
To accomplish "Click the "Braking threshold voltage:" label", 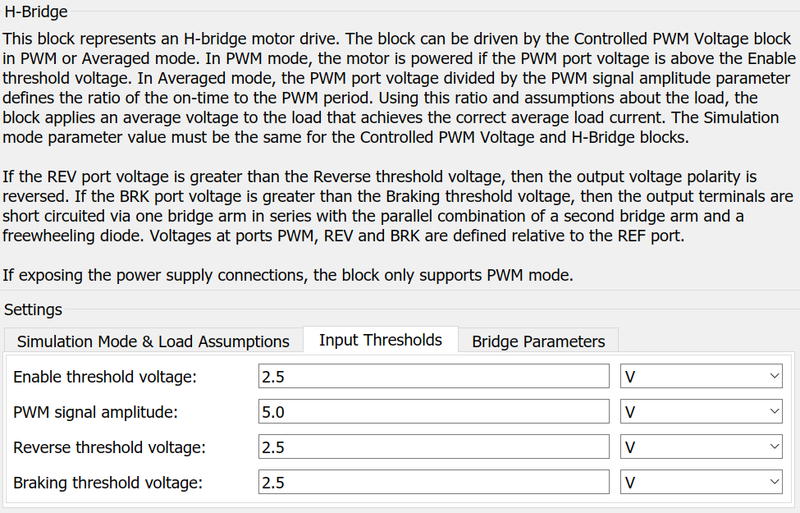I will (107, 483).
